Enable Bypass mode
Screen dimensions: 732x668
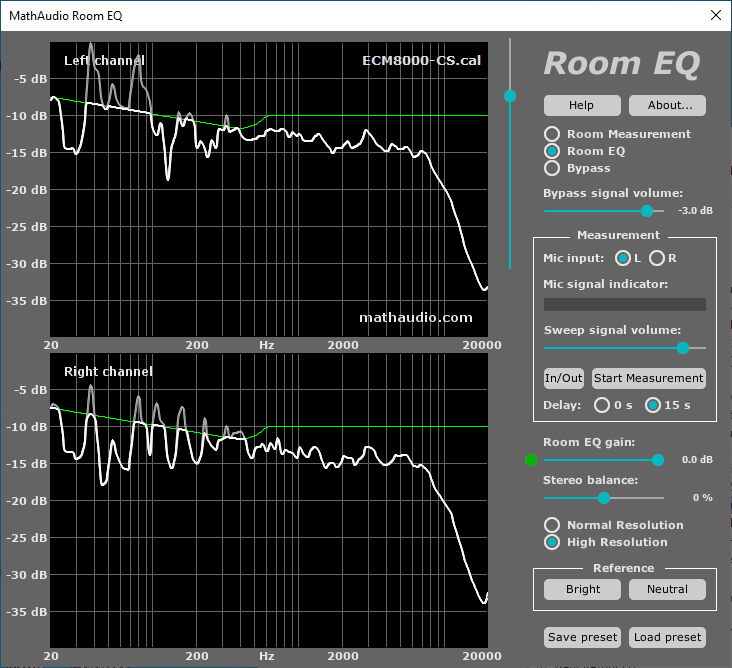pos(551,168)
